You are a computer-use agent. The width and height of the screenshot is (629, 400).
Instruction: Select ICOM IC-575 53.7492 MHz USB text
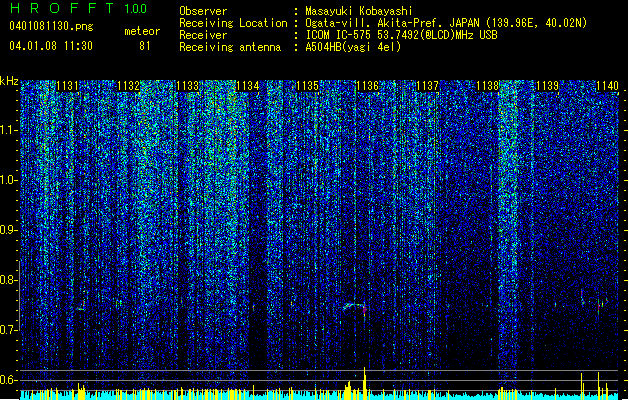point(402,35)
